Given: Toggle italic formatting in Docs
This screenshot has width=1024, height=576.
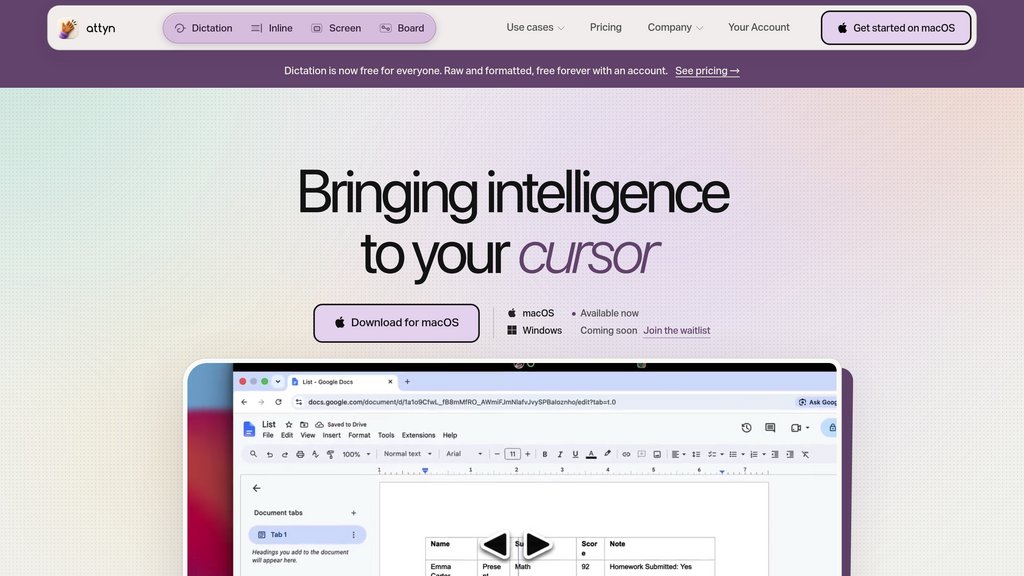Looking at the screenshot, I should (x=560, y=455).
